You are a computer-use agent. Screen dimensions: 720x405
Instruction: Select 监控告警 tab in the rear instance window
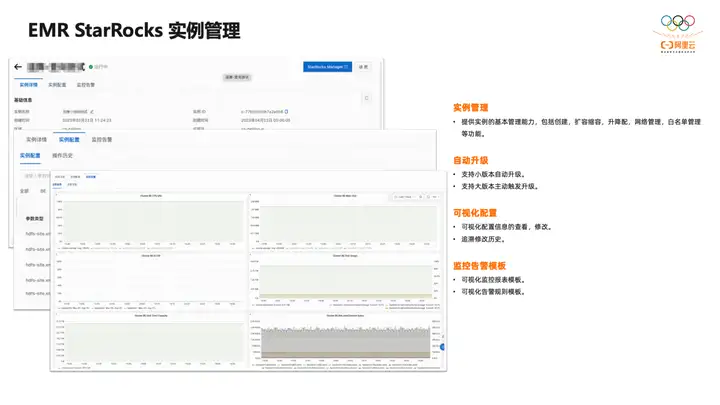click(86, 85)
